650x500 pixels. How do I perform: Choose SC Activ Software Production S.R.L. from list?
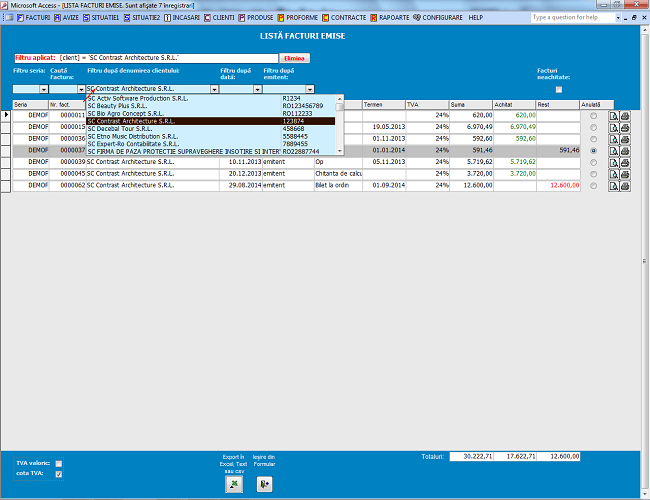pyautogui.click(x=211, y=99)
